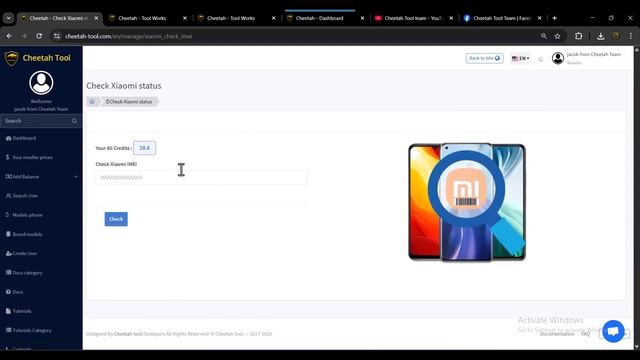Image resolution: width=640 pixels, height=360 pixels.
Task: Click the zoom magnifier icon in address bar
Action: click(544, 36)
